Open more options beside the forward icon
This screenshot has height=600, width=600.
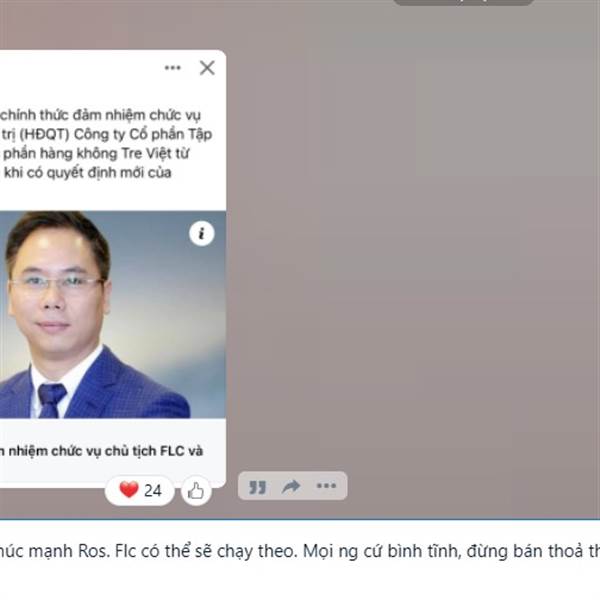pyautogui.click(x=326, y=486)
